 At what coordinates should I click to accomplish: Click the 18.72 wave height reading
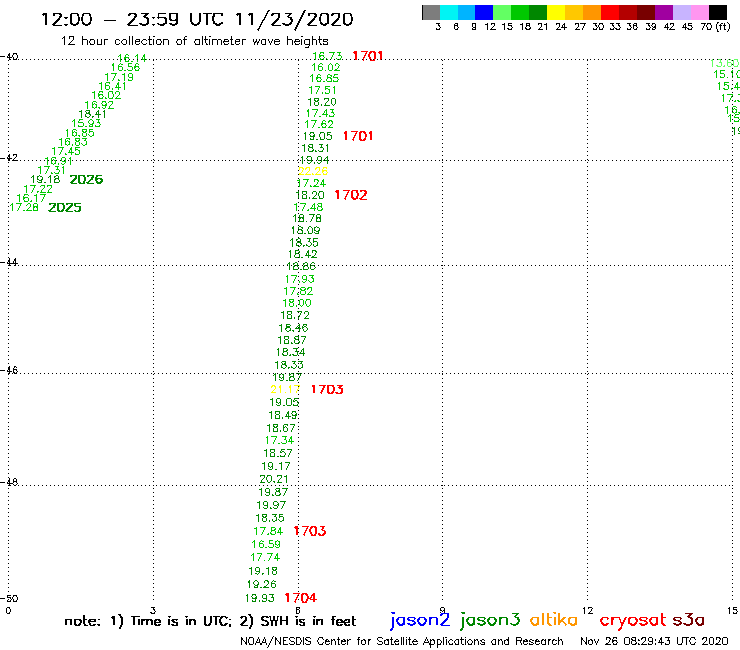(x=295, y=315)
